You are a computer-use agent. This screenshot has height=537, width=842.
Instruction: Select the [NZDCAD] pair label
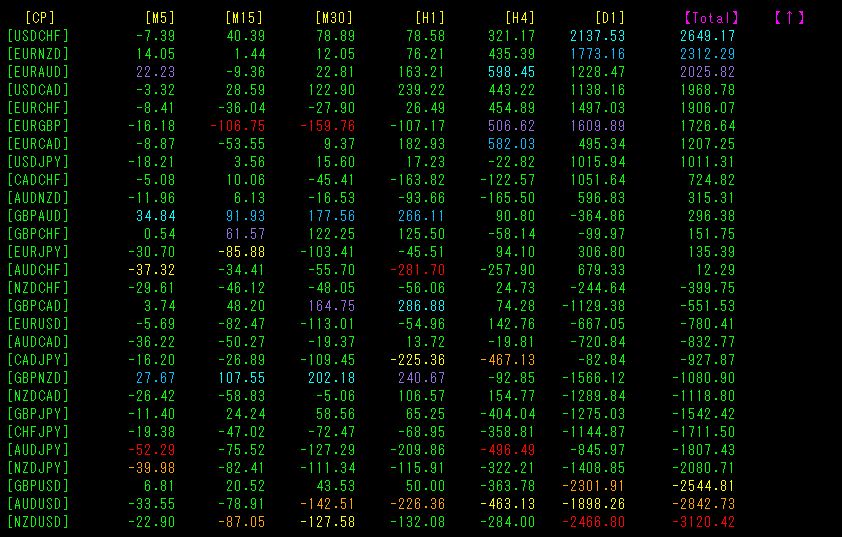tap(38, 396)
